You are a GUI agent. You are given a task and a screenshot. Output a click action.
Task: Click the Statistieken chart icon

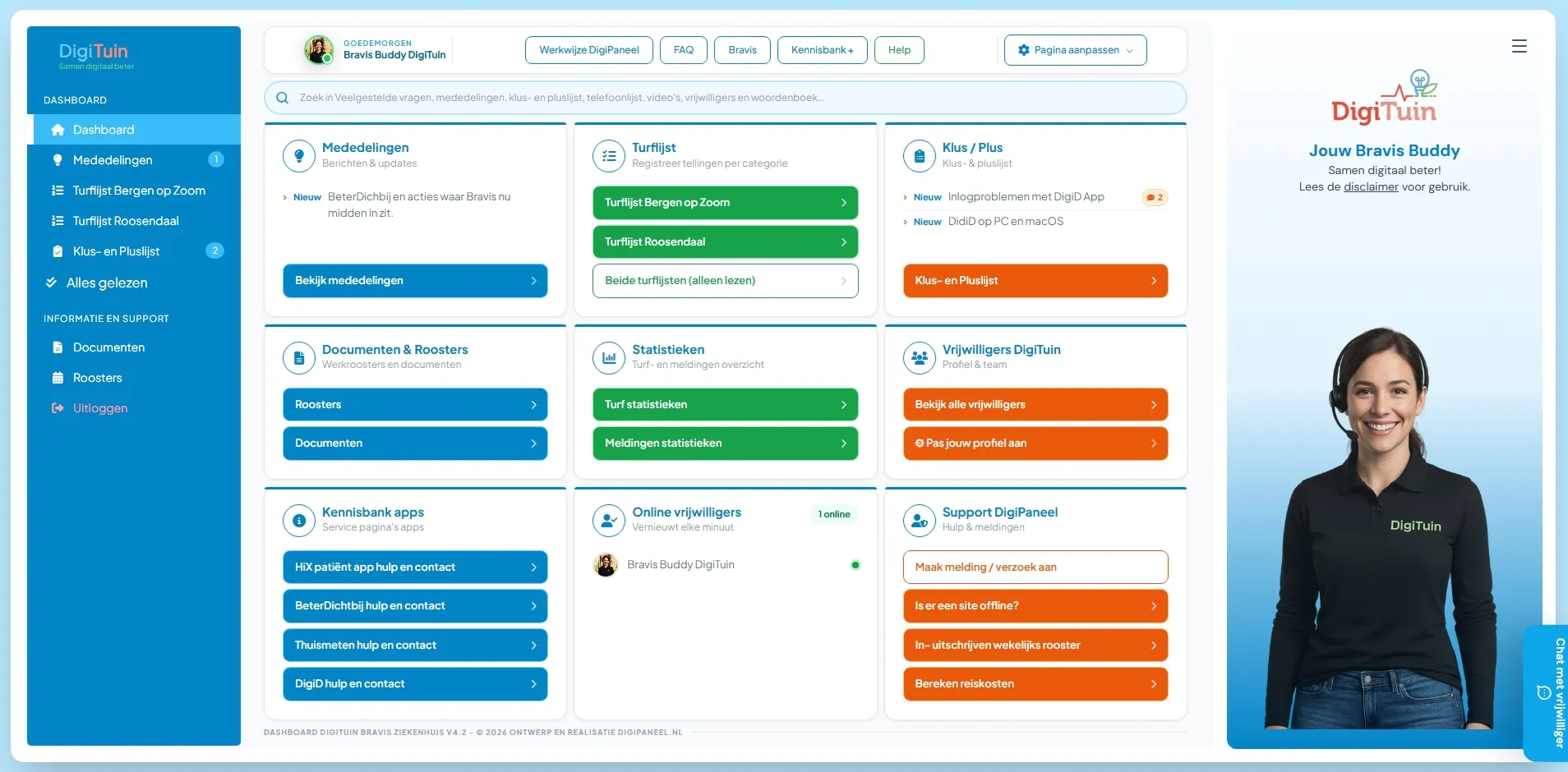(x=609, y=357)
